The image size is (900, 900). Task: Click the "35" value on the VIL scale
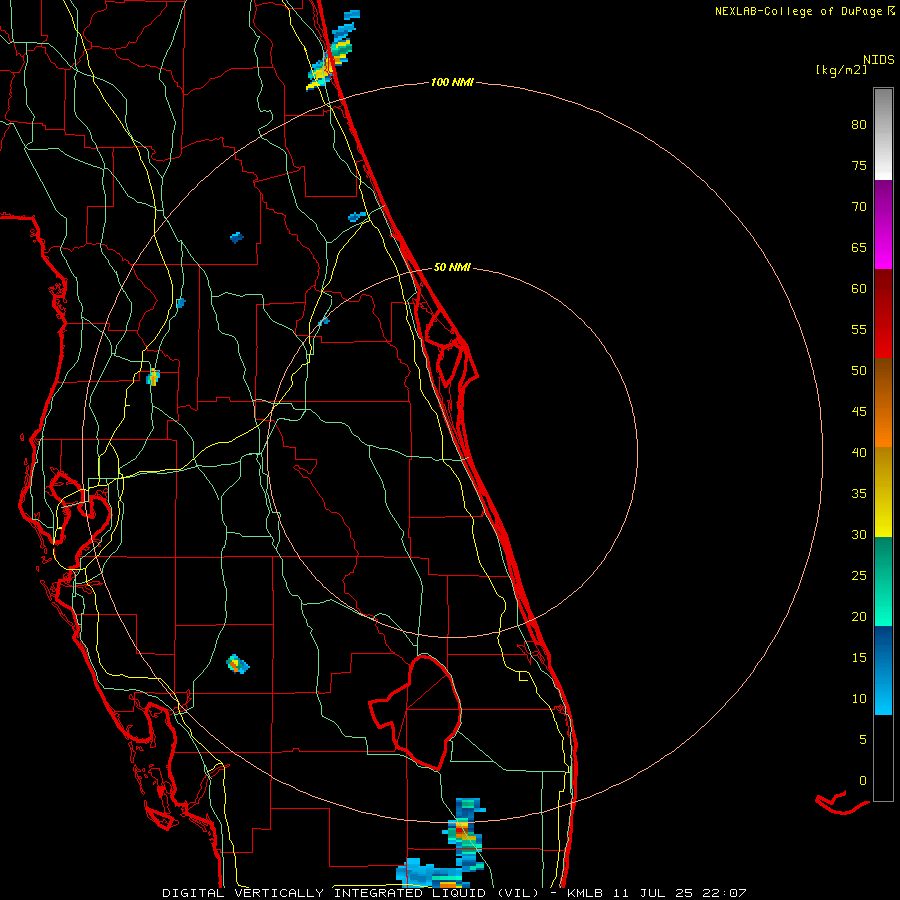[x=859, y=494]
